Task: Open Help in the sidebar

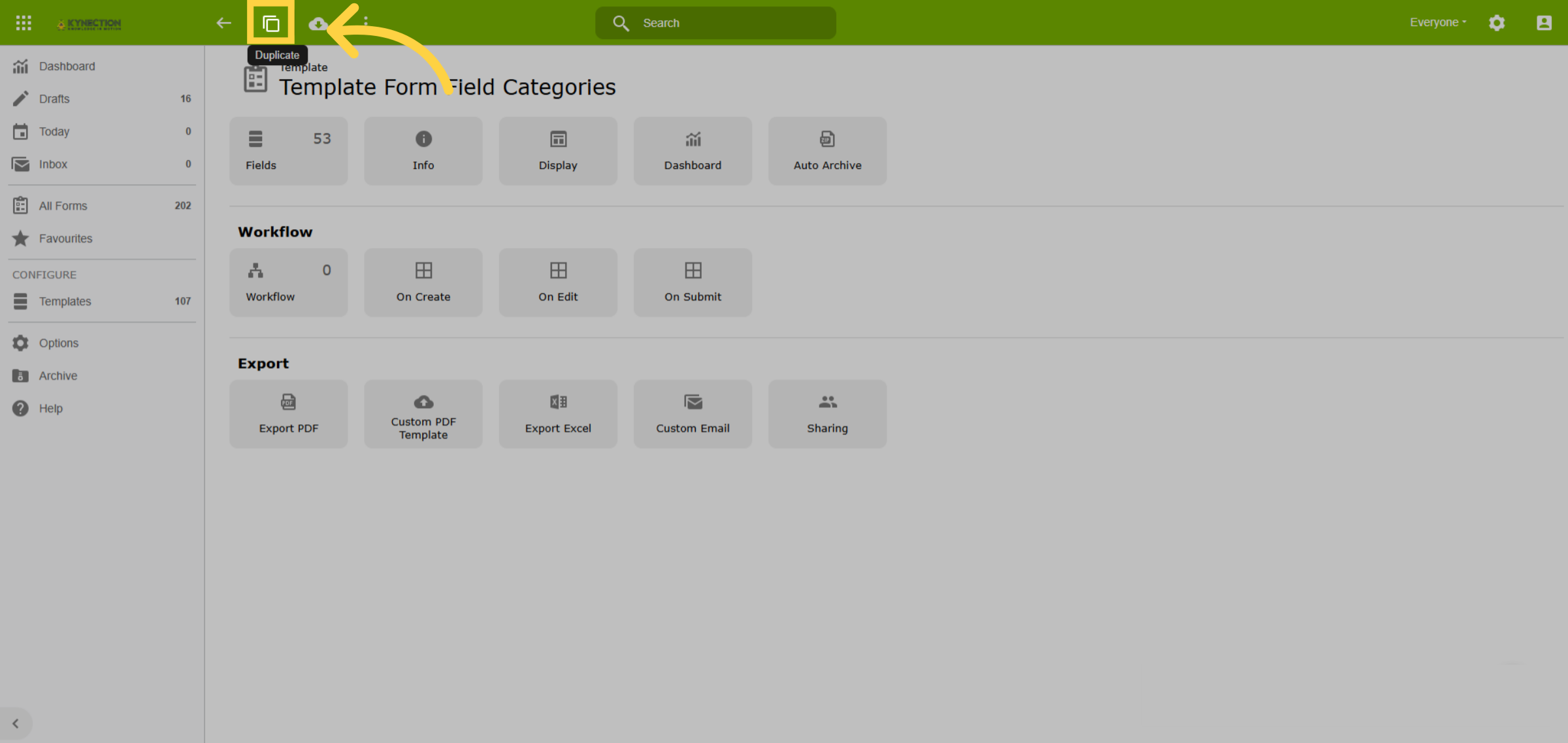Action: coord(102,408)
